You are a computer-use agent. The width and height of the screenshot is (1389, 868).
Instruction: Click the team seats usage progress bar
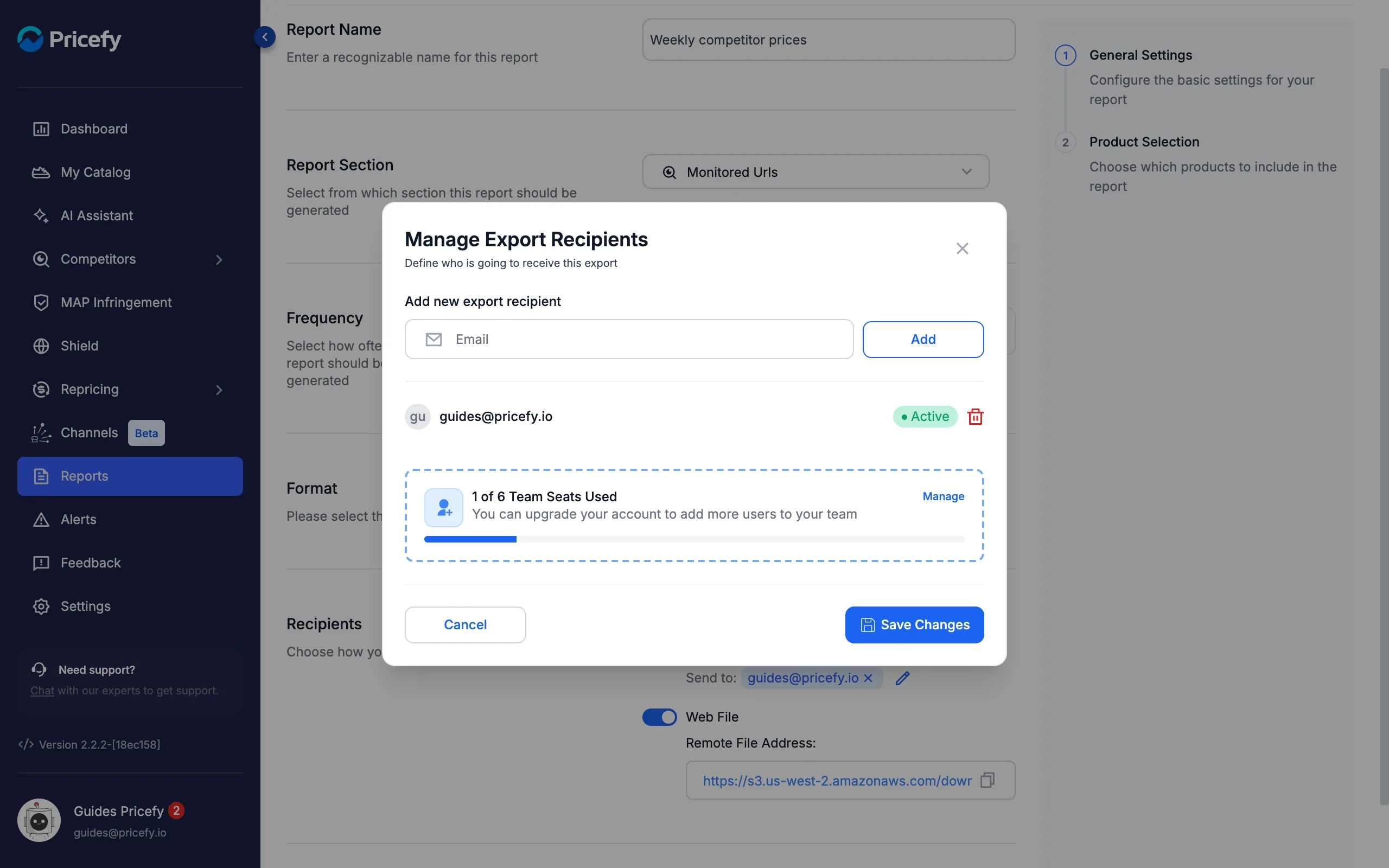tap(694, 539)
